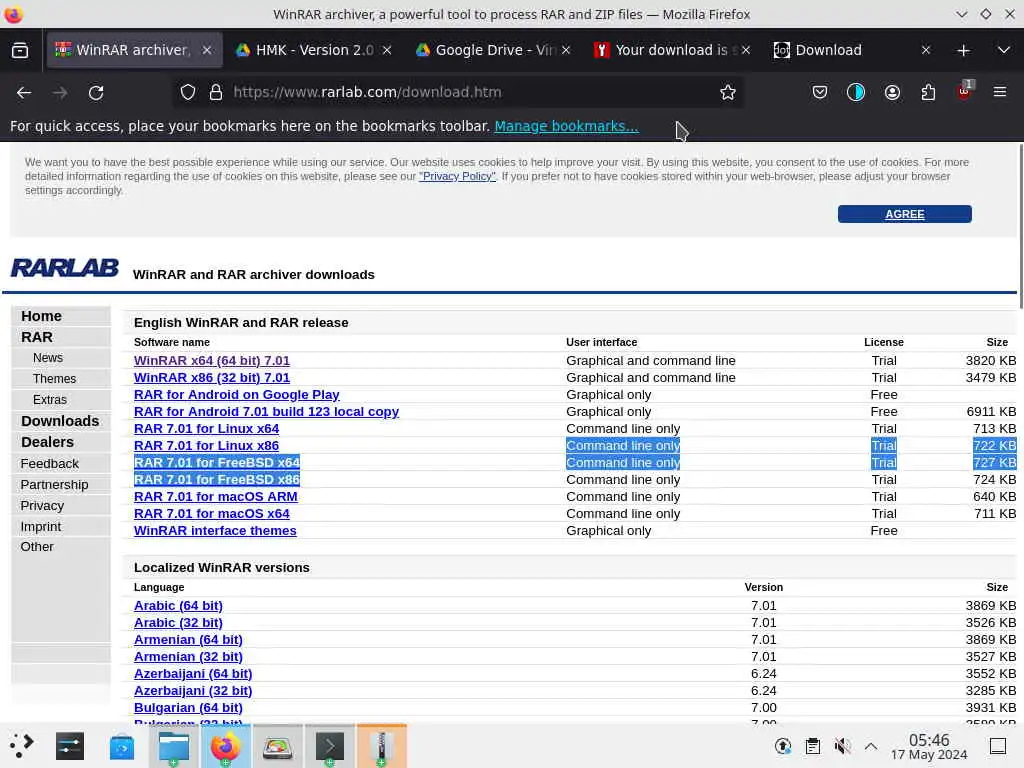1024x768 pixels.
Task: Open a new tab with plus button
Action: pos(963,50)
